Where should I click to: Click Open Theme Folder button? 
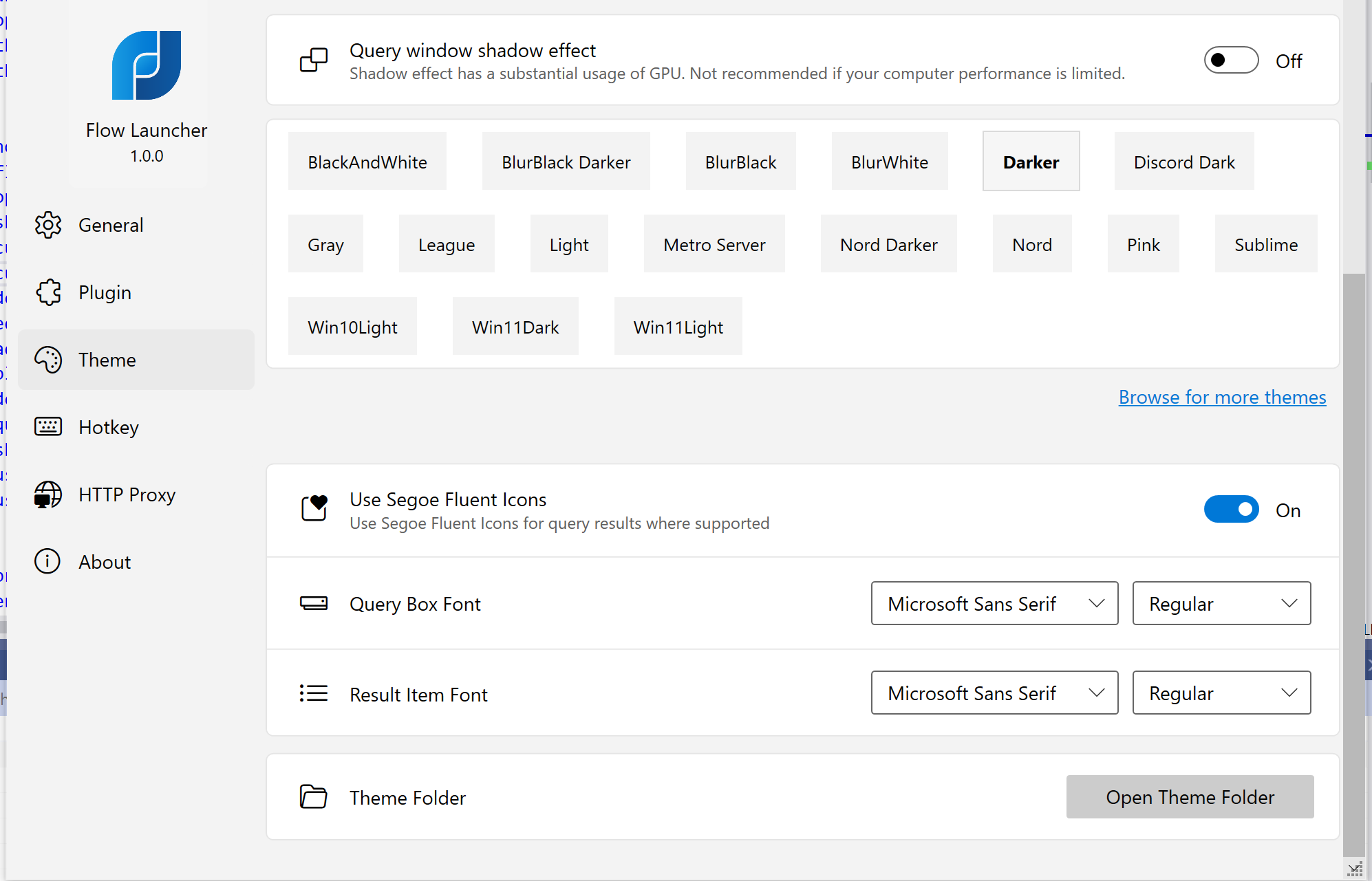pyautogui.click(x=1190, y=797)
